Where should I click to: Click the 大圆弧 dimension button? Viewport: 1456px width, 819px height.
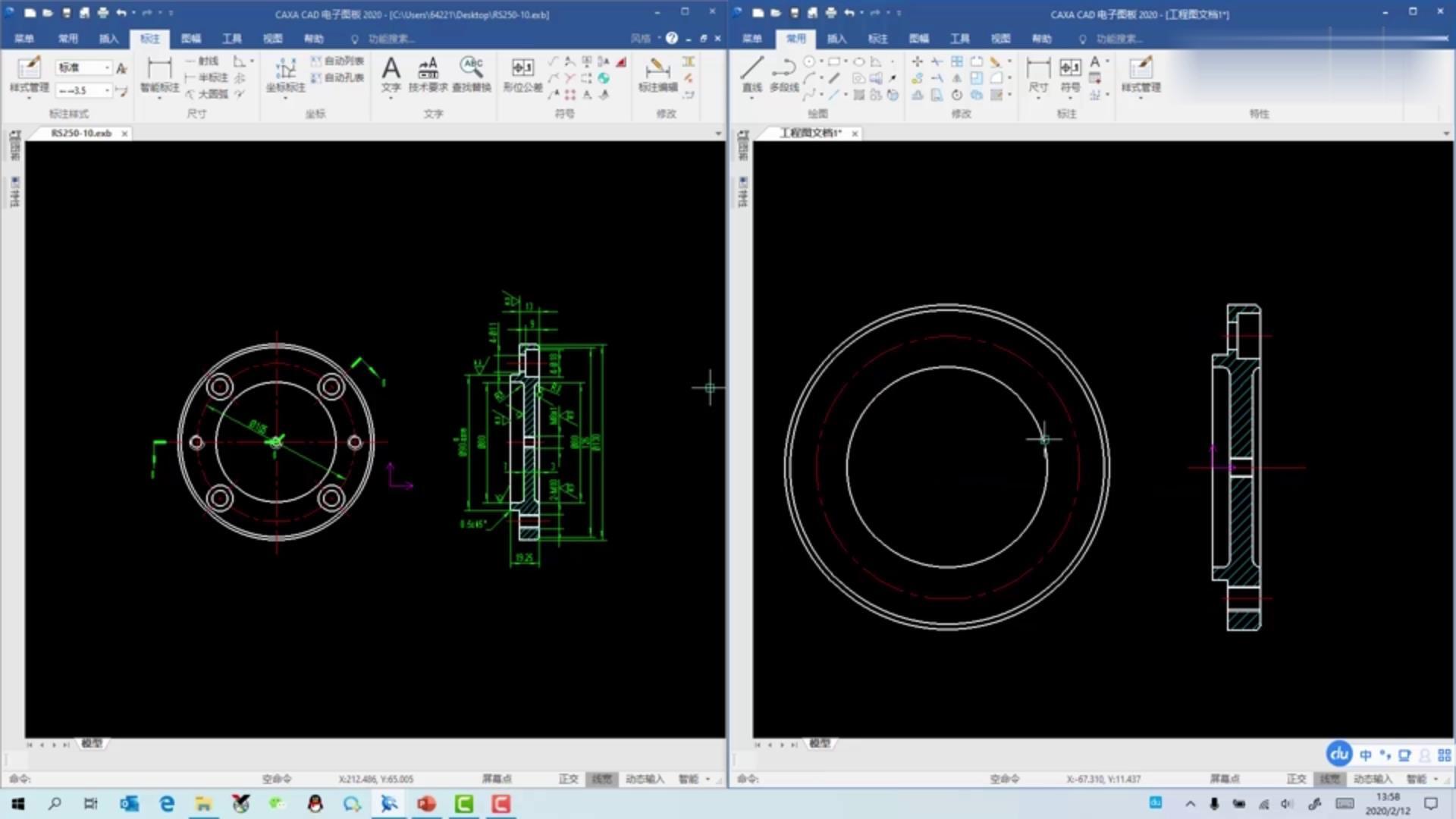(207, 94)
